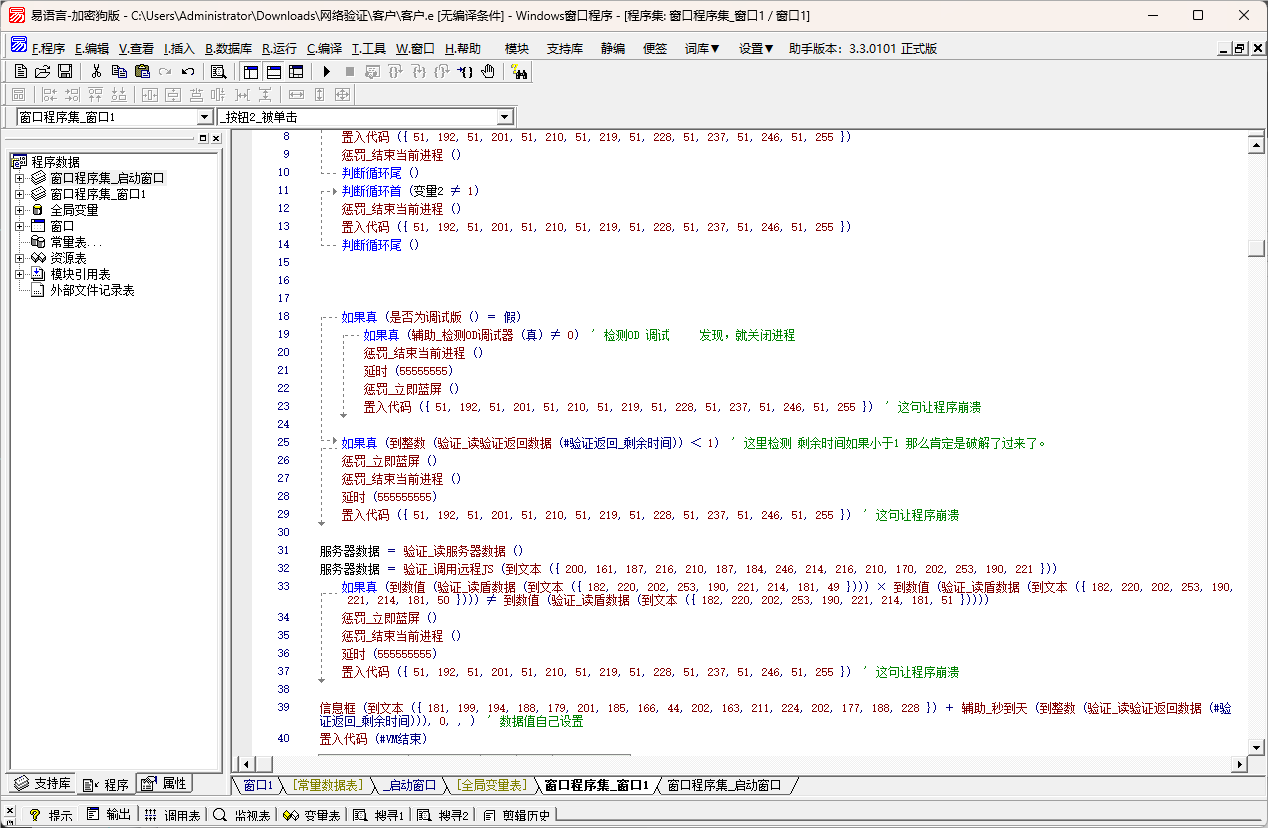Image resolution: width=1268 pixels, height=828 pixels.
Task: Expand the 模块引用表 tree node
Action: tap(19, 274)
